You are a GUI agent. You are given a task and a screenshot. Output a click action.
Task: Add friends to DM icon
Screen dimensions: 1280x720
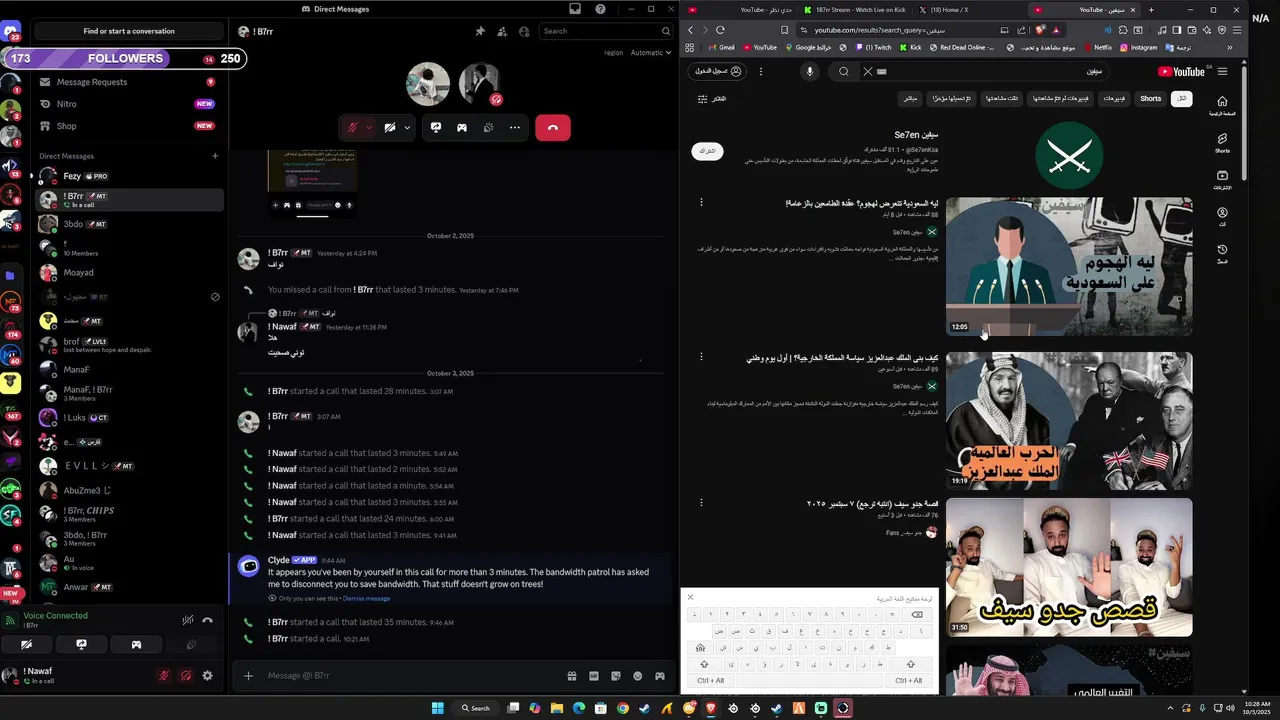point(502,31)
